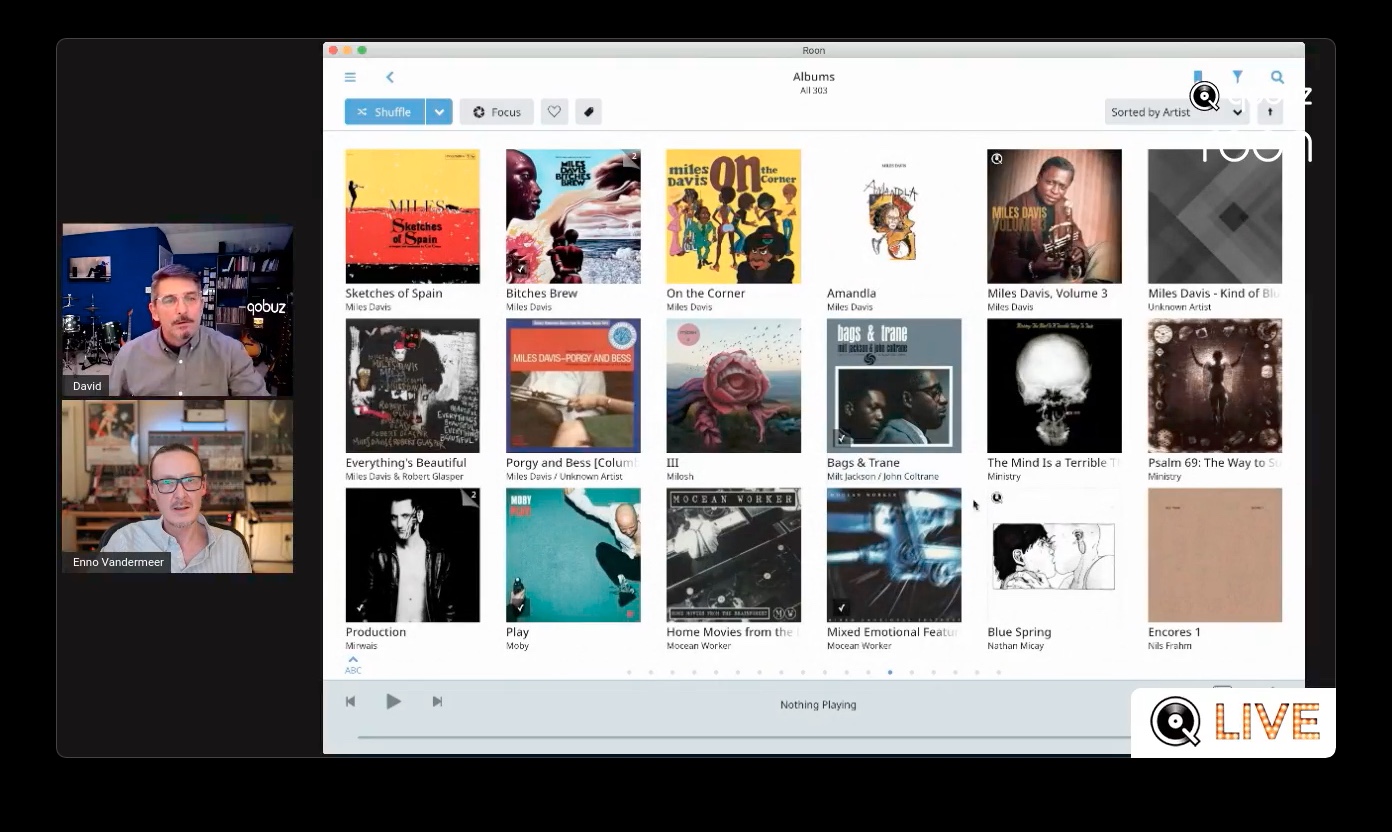The width and height of the screenshot is (1392, 832).
Task: Click the 'Mixed Emotional Feat' album title
Action: click(893, 632)
